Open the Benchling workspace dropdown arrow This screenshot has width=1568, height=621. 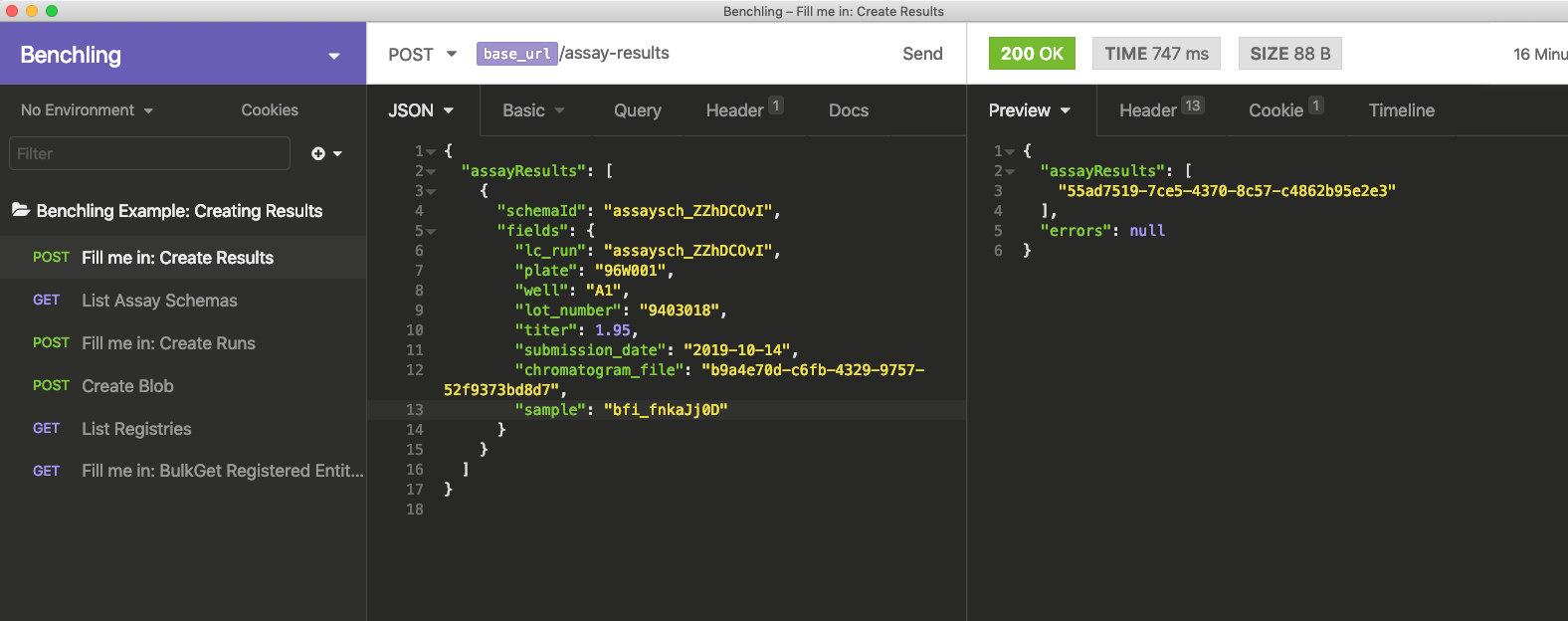[334, 56]
